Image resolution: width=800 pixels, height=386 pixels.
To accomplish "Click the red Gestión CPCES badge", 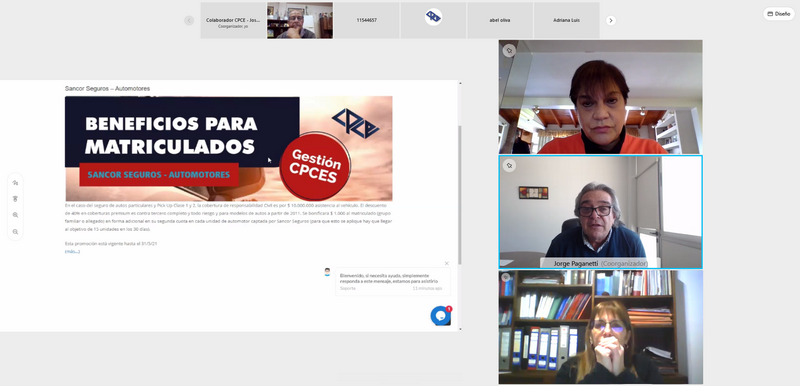I will tap(315, 166).
